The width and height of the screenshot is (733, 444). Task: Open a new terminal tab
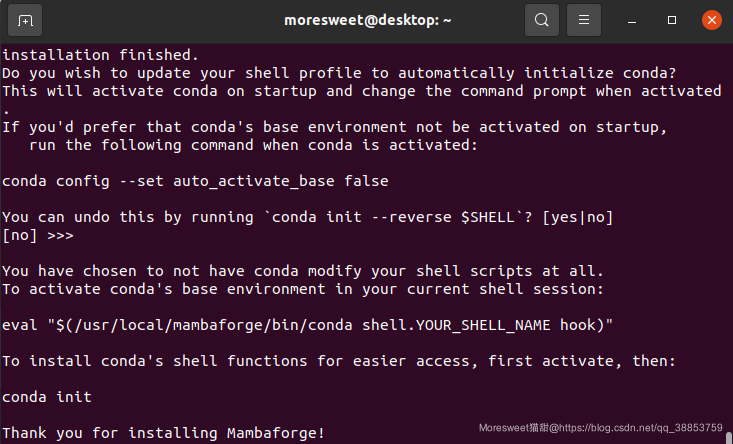point(25,20)
